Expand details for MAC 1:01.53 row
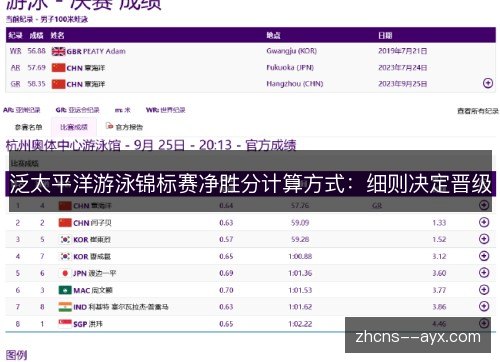Screen dimensions: 500x362 tap(484, 290)
